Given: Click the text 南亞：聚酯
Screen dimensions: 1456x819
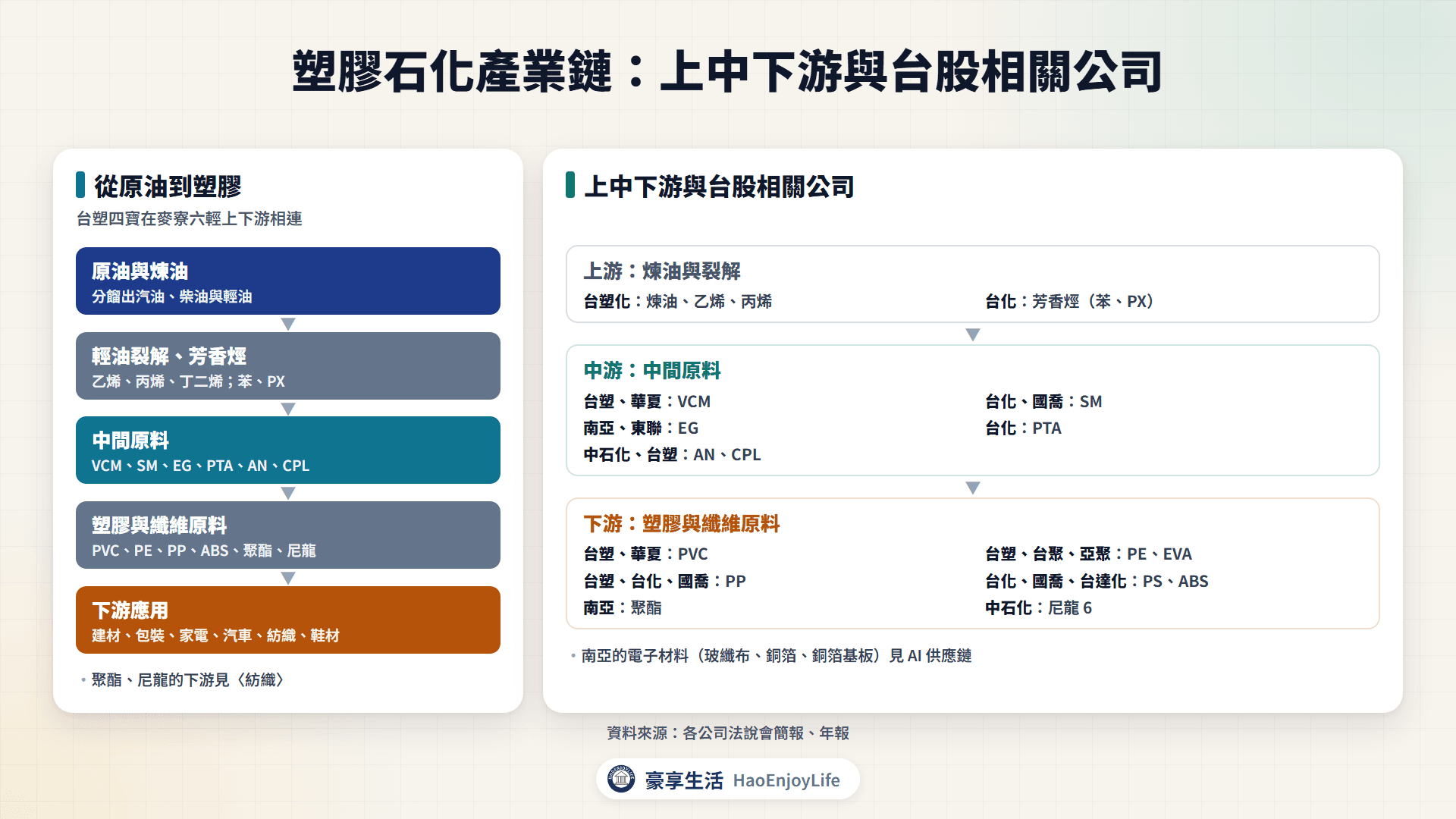Looking at the screenshot, I should tap(623, 607).
